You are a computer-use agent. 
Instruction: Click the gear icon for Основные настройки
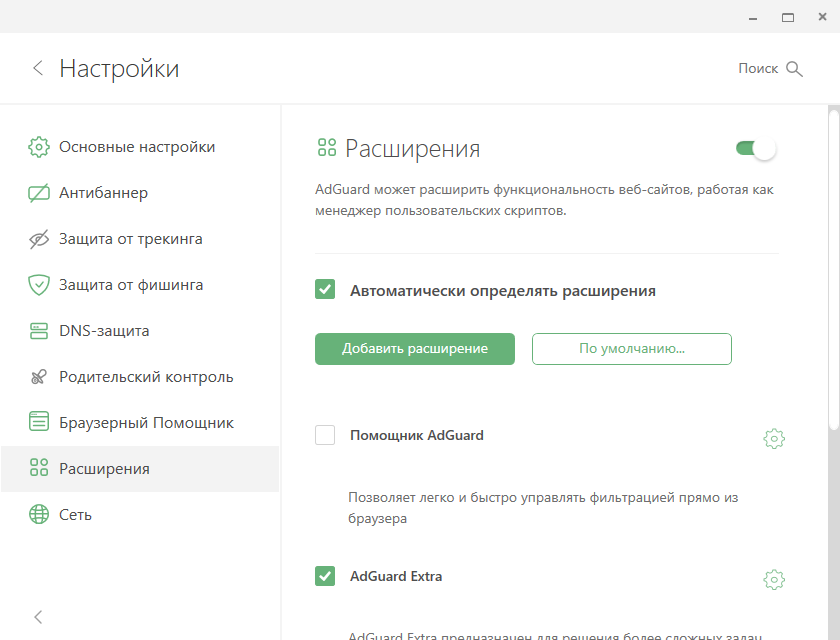tap(39, 147)
